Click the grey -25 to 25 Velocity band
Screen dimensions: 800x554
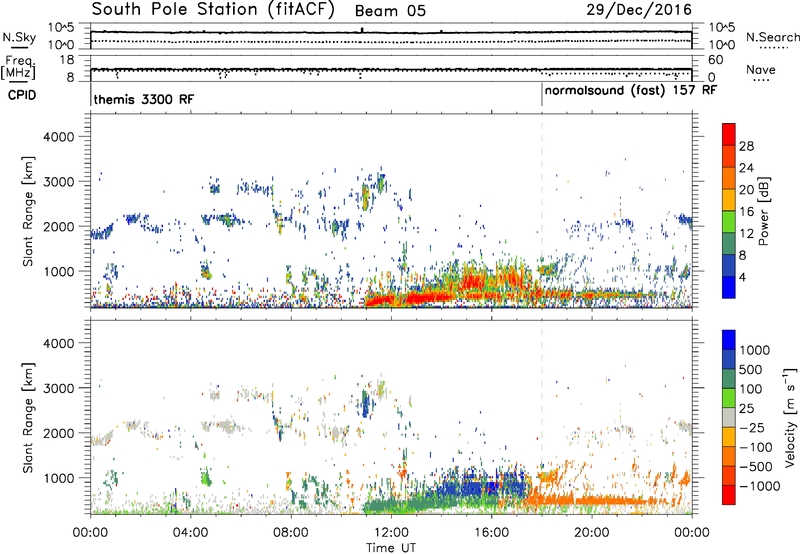(x=729, y=417)
